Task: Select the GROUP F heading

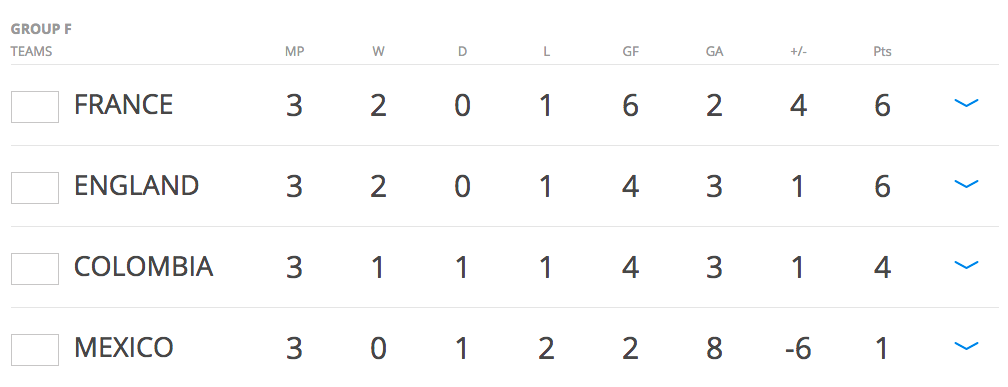Action: coord(41,30)
